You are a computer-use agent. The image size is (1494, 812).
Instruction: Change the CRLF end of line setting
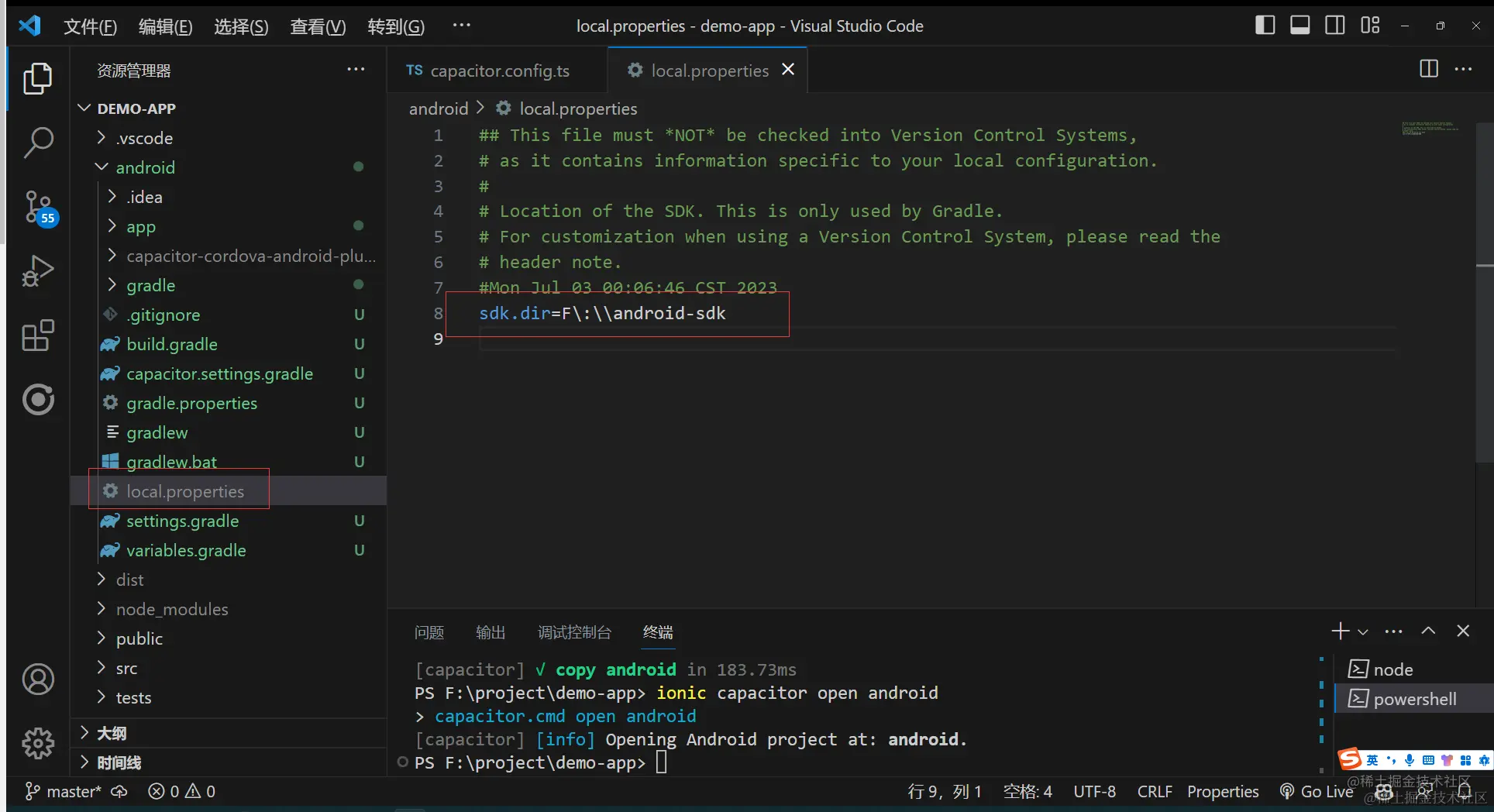(1155, 791)
